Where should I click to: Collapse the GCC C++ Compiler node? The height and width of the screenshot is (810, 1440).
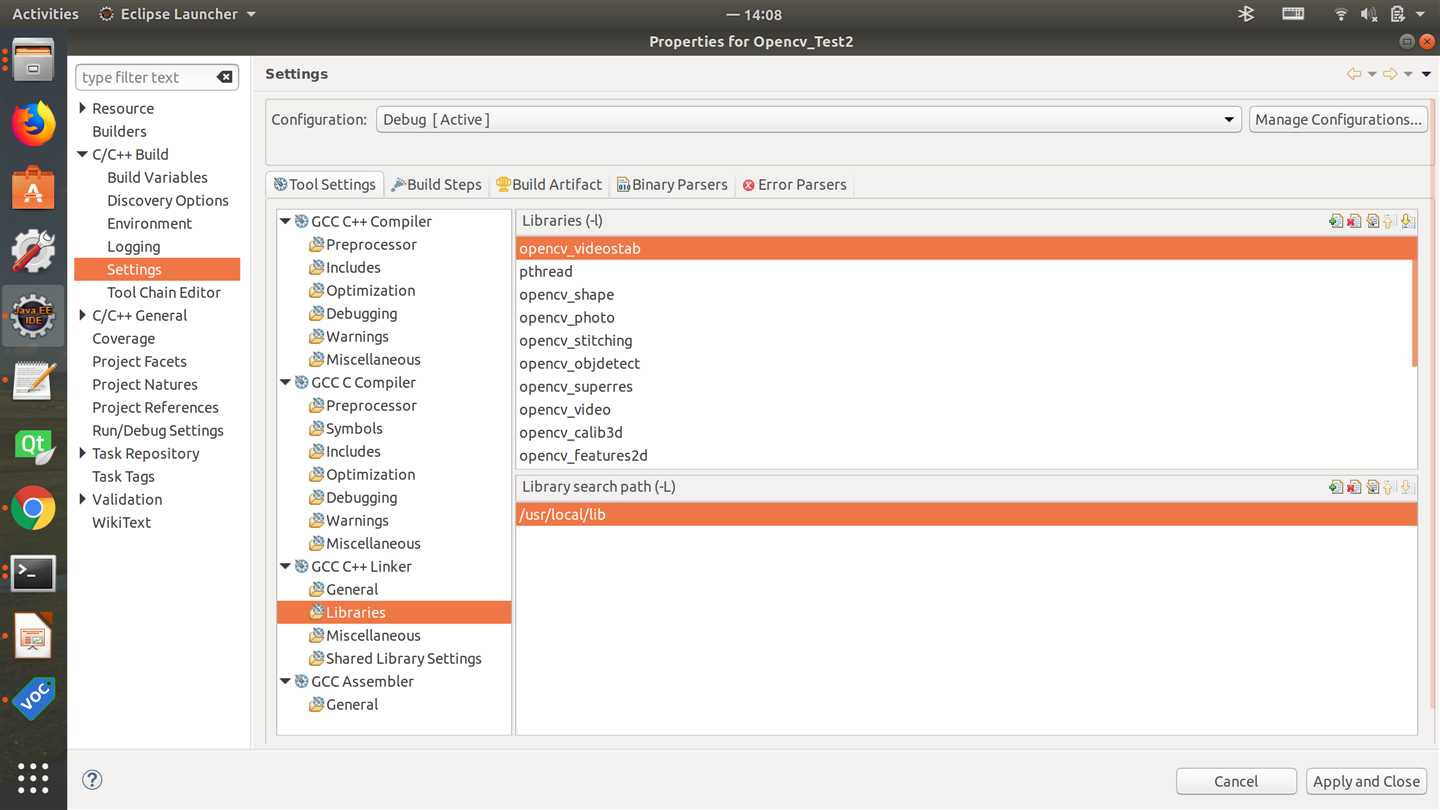pyautogui.click(x=286, y=221)
